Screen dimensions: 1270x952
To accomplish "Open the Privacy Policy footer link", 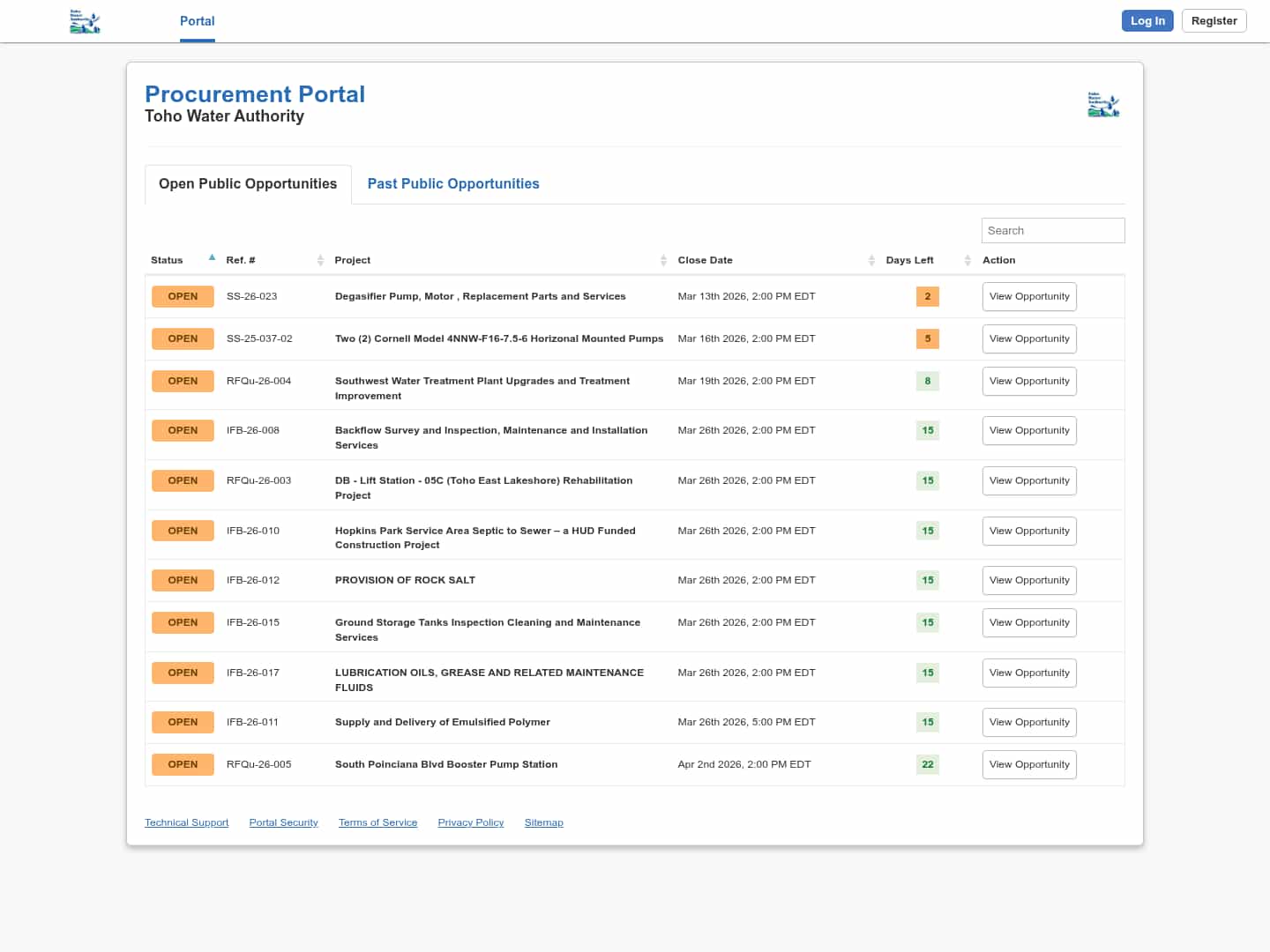I will point(470,823).
